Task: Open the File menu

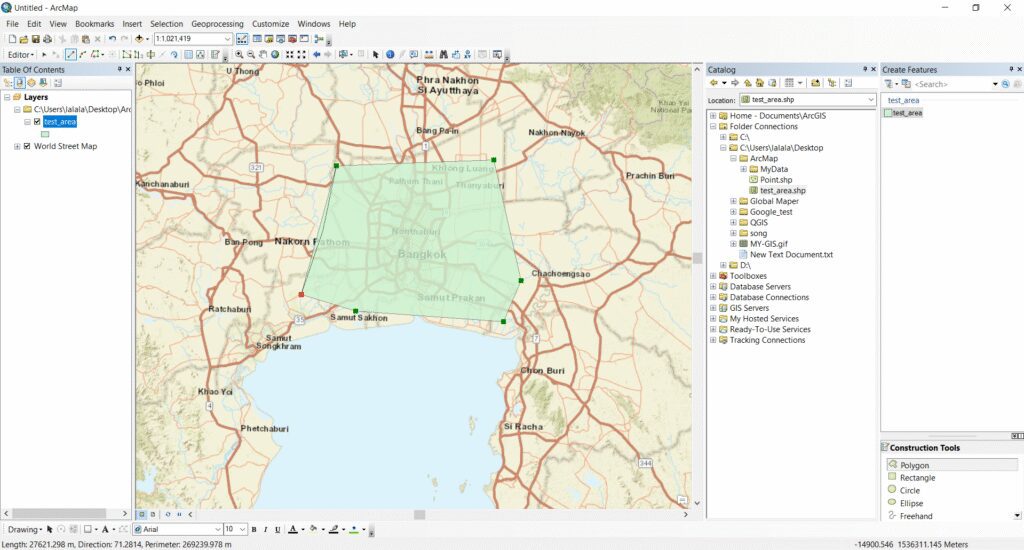Action: (x=12, y=24)
